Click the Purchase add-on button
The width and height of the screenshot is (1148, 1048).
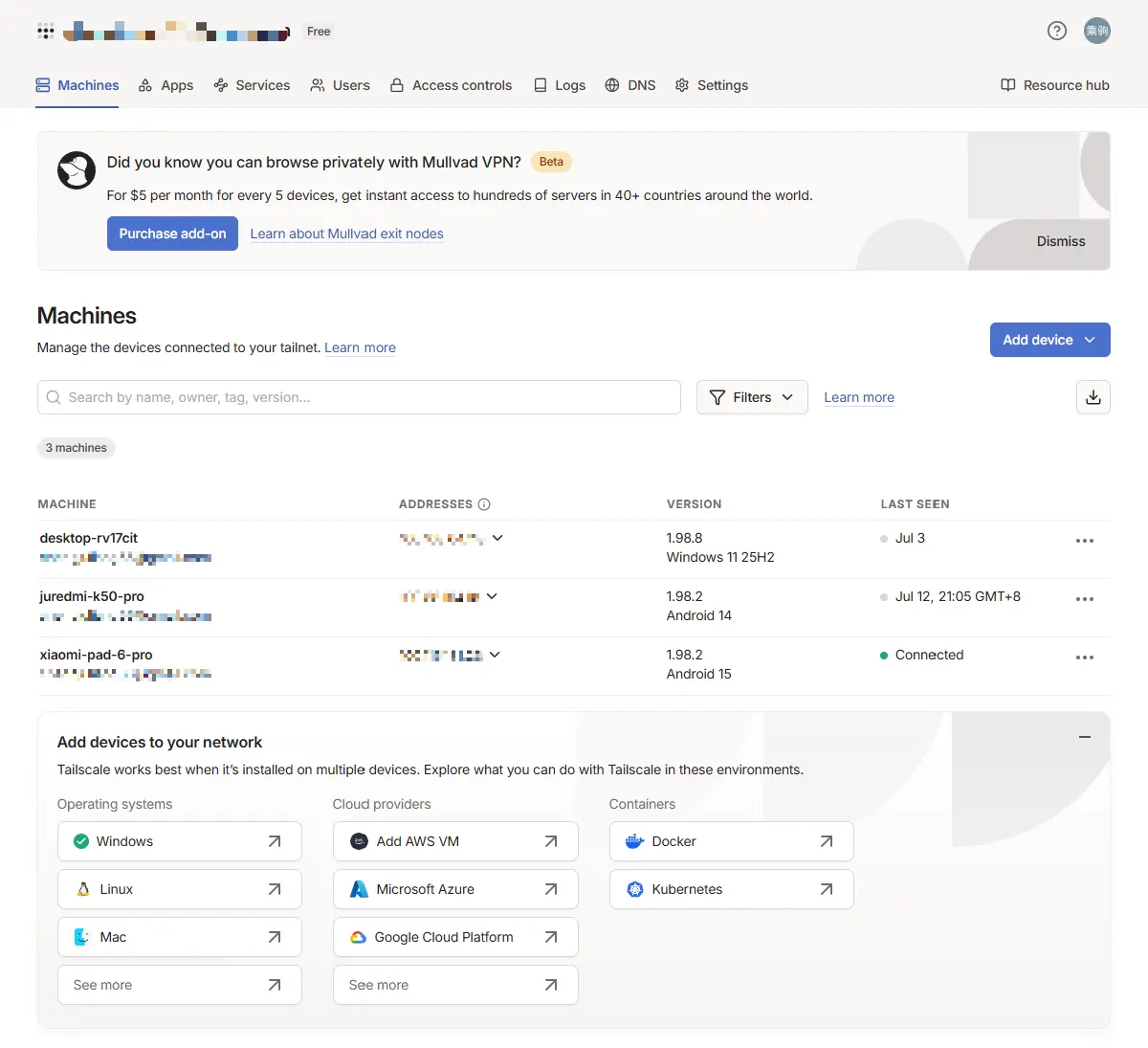pyautogui.click(x=172, y=234)
